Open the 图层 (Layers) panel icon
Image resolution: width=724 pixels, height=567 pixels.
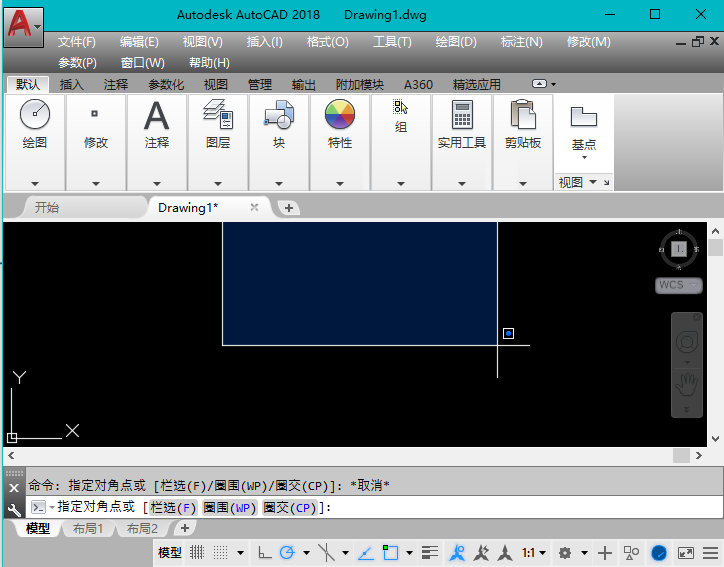218,116
